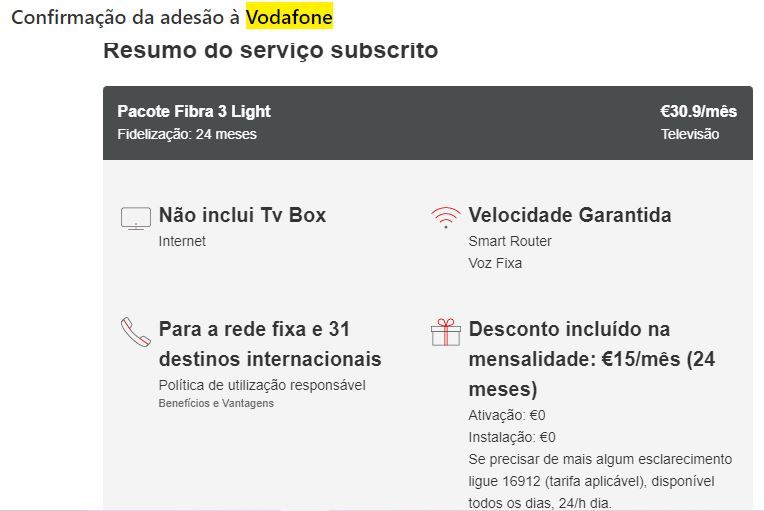This screenshot has height=511, width=764.
Task: Click the Pacote Fibra 3 Light title
Action: 194,111
